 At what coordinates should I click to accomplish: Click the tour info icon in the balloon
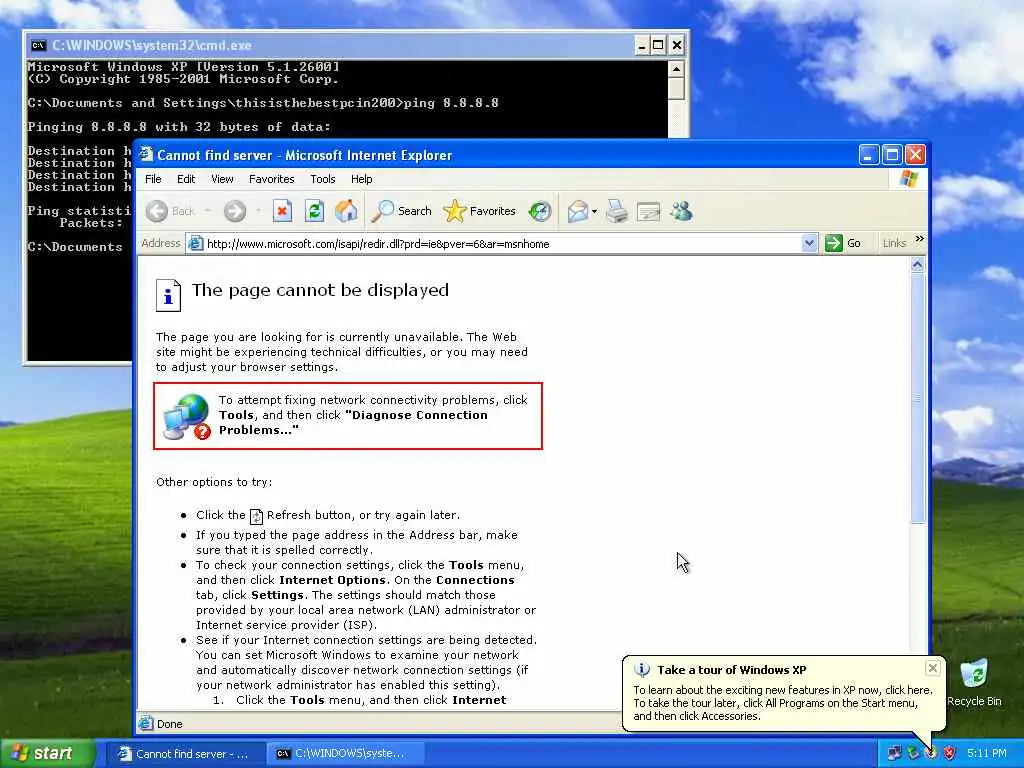click(x=642, y=669)
